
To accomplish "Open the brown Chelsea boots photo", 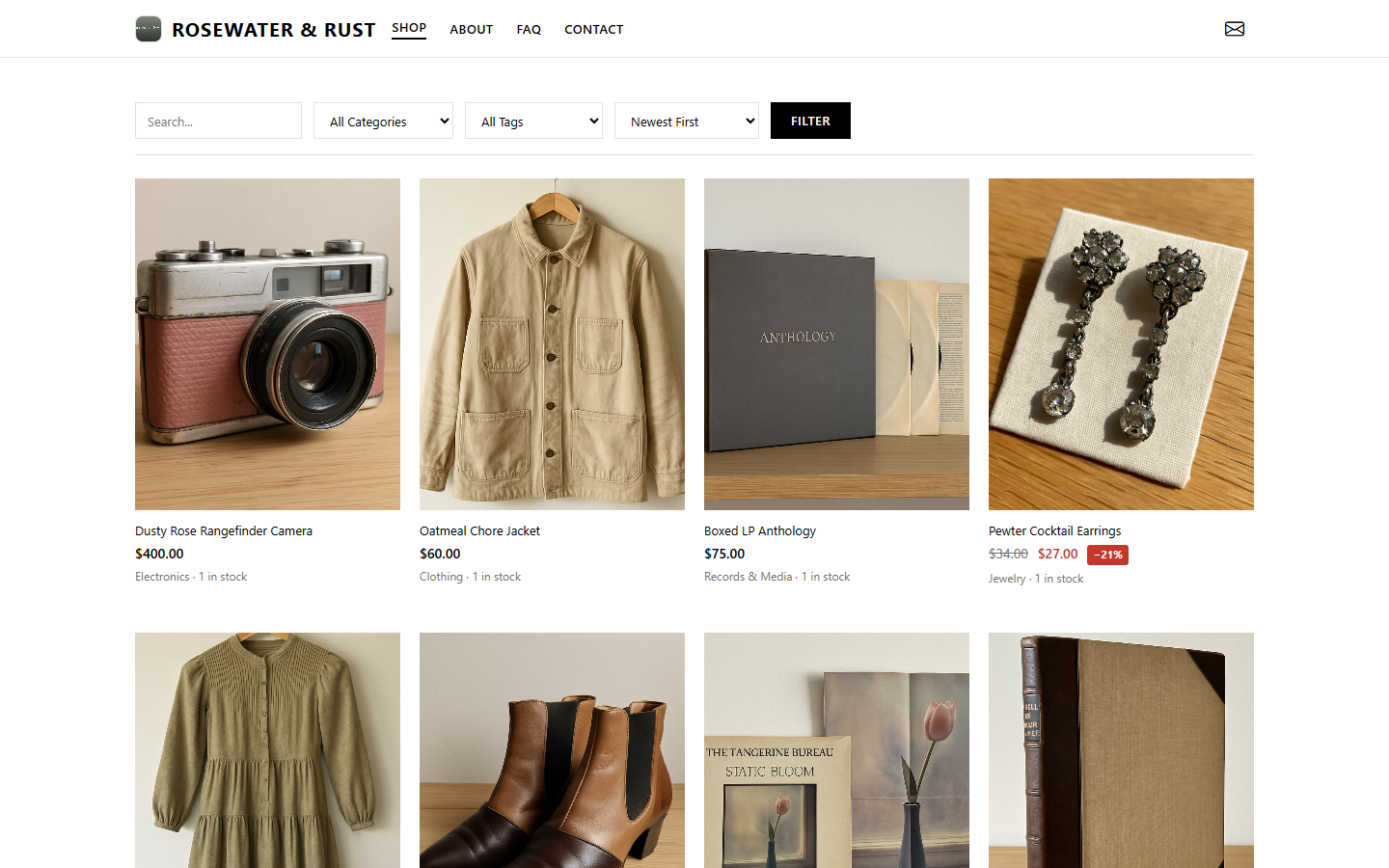I will coord(552,750).
